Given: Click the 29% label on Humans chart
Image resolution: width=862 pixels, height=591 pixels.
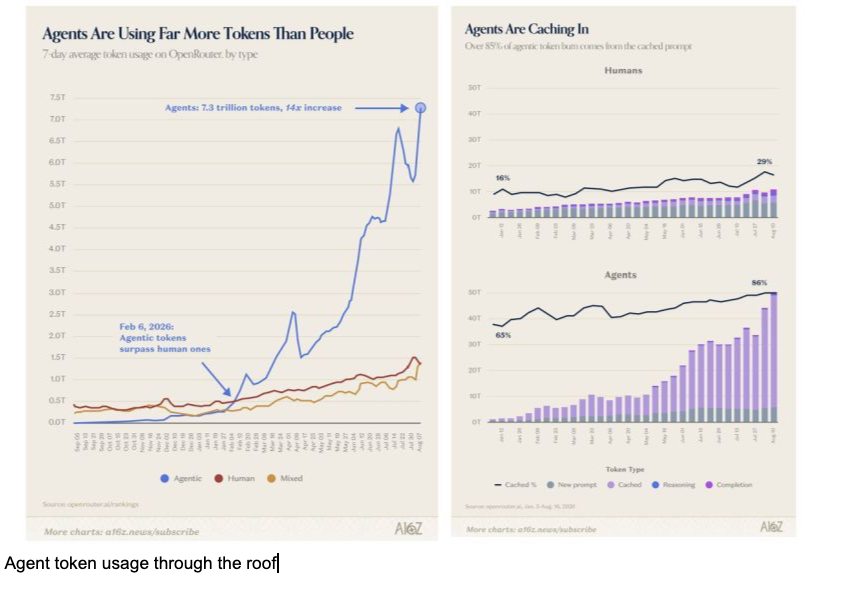Looking at the screenshot, I should (x=764, y=162).
